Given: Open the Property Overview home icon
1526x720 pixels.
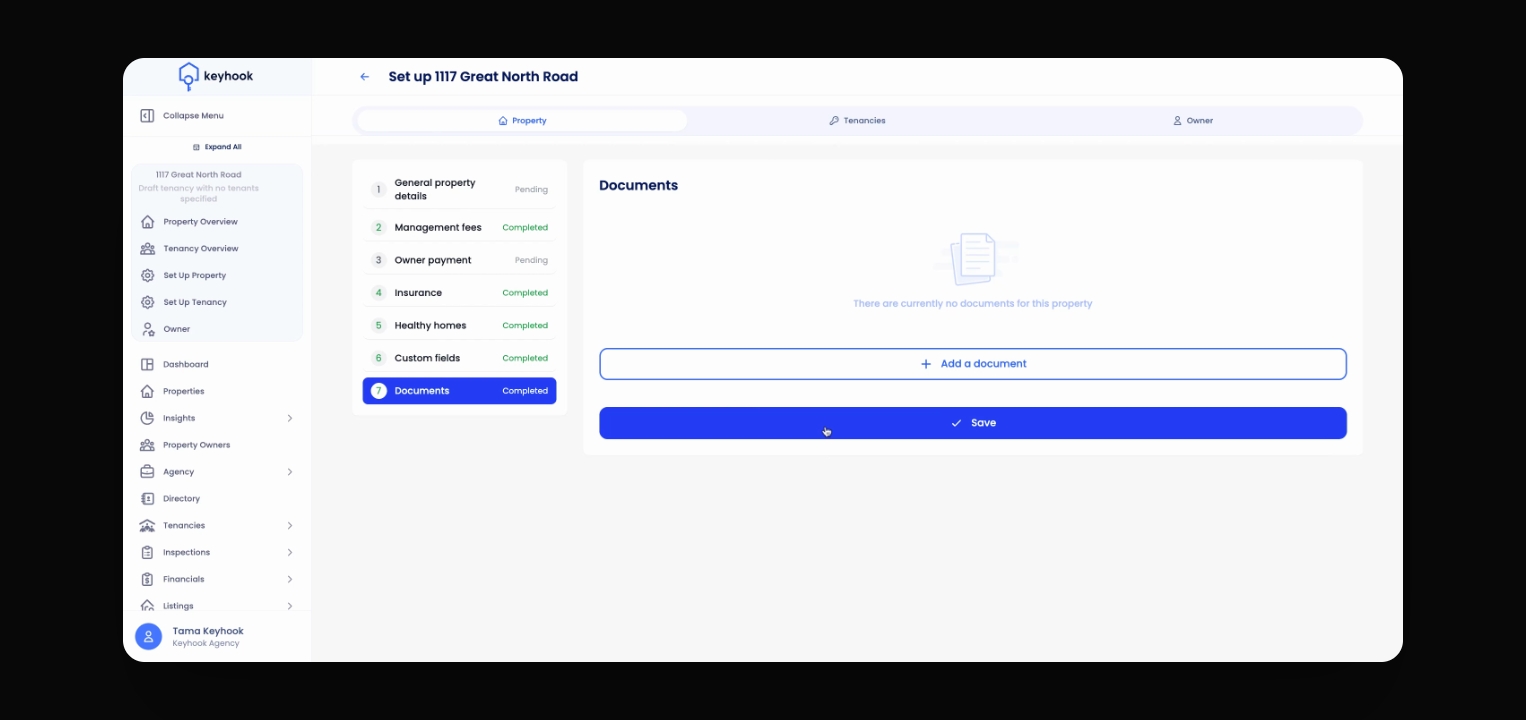Looking at the screenshot, I should (x=147, y=222).
